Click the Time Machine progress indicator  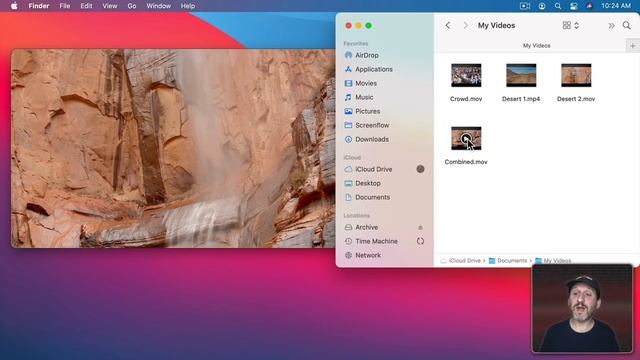click(x=420, y=241)
